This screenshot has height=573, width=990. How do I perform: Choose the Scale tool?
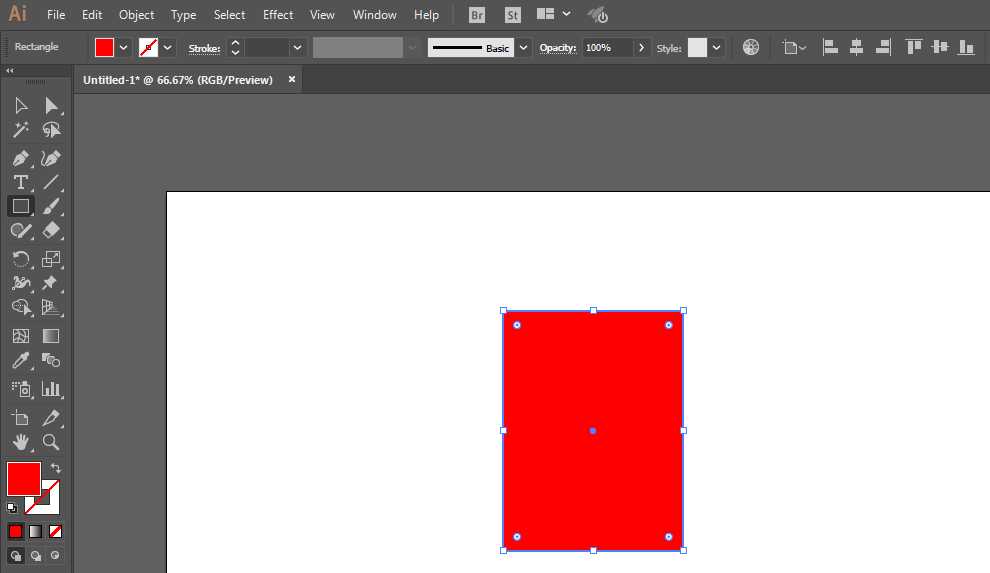(51, 259)
